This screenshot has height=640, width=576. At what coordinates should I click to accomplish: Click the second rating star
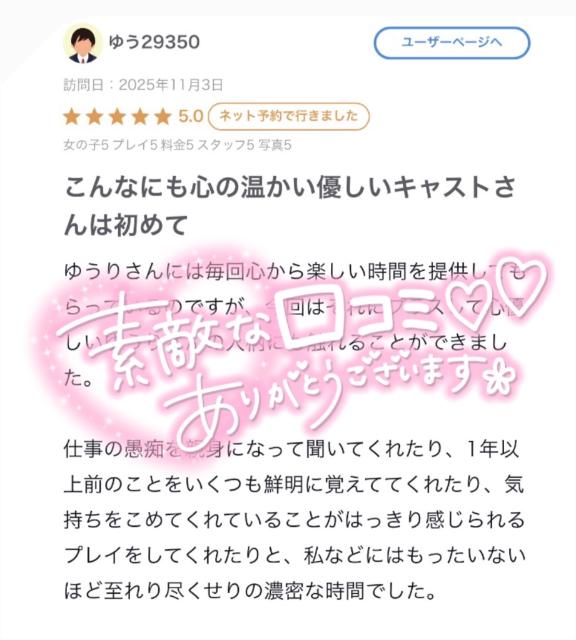[94, 117]
